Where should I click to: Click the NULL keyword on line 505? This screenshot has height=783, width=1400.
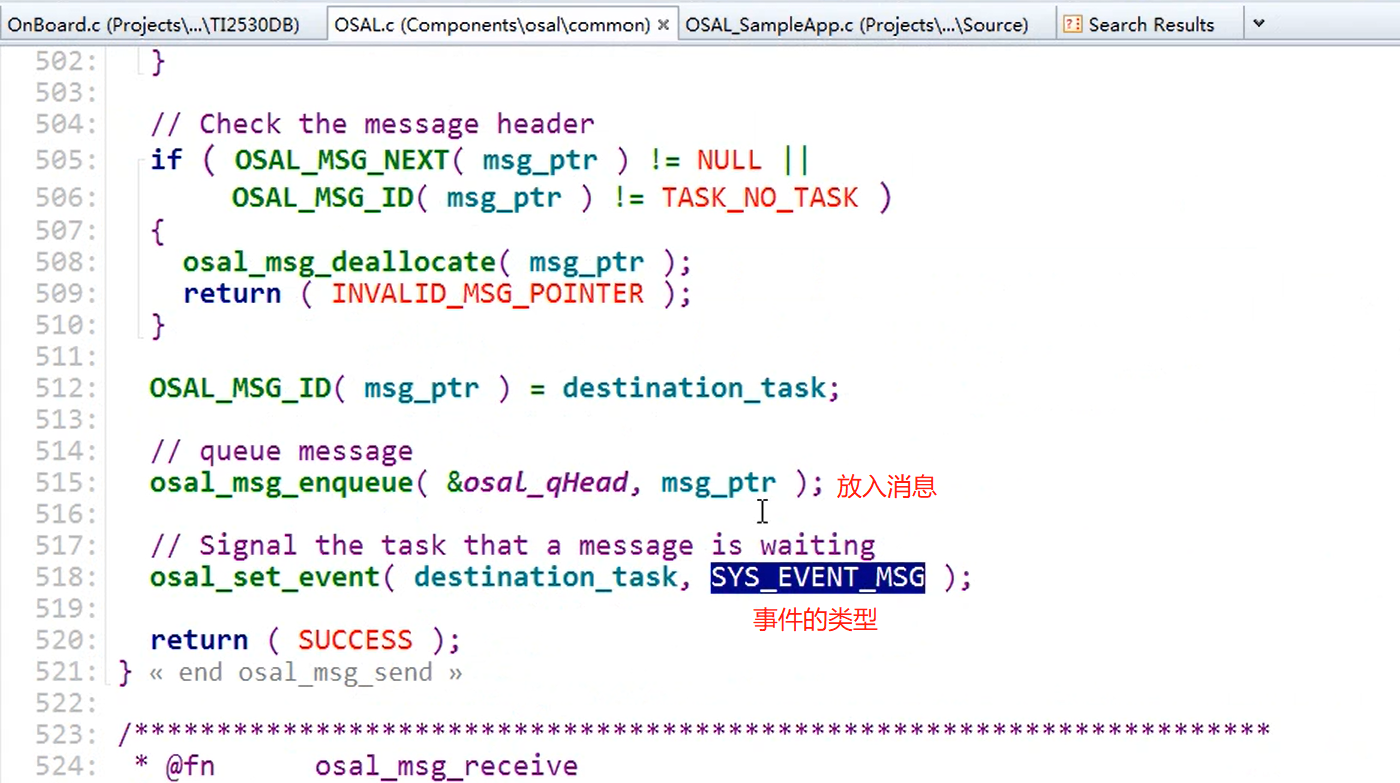pyautogui.click(x=729, y=160)
